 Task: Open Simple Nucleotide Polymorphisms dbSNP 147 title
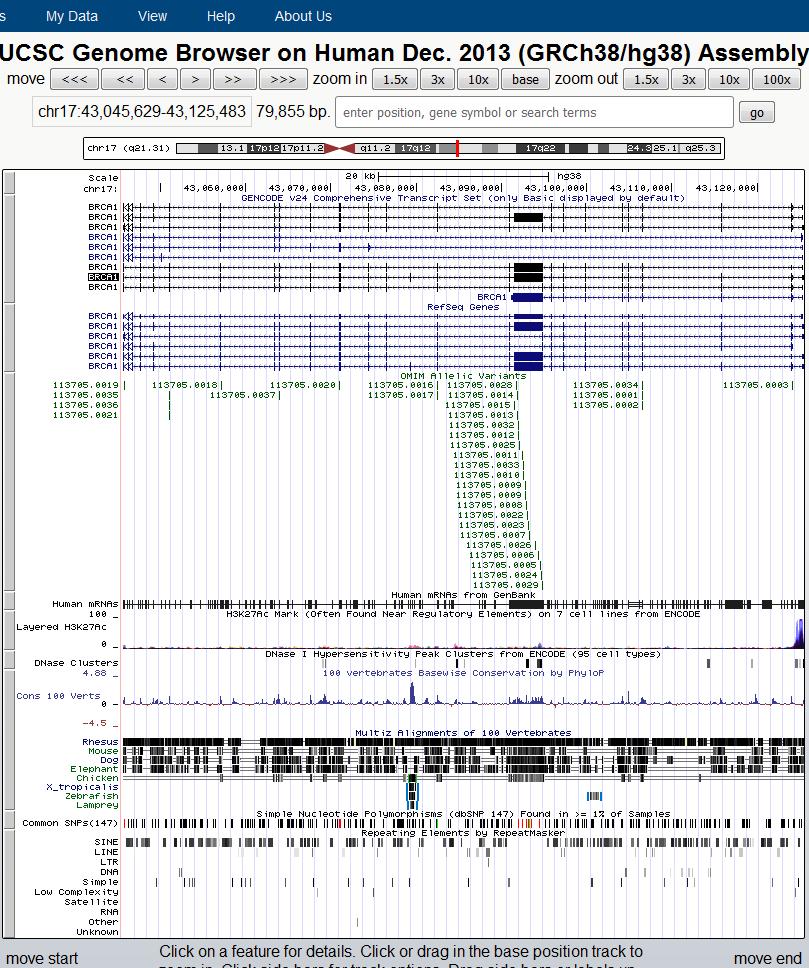(x=463, y=814)
